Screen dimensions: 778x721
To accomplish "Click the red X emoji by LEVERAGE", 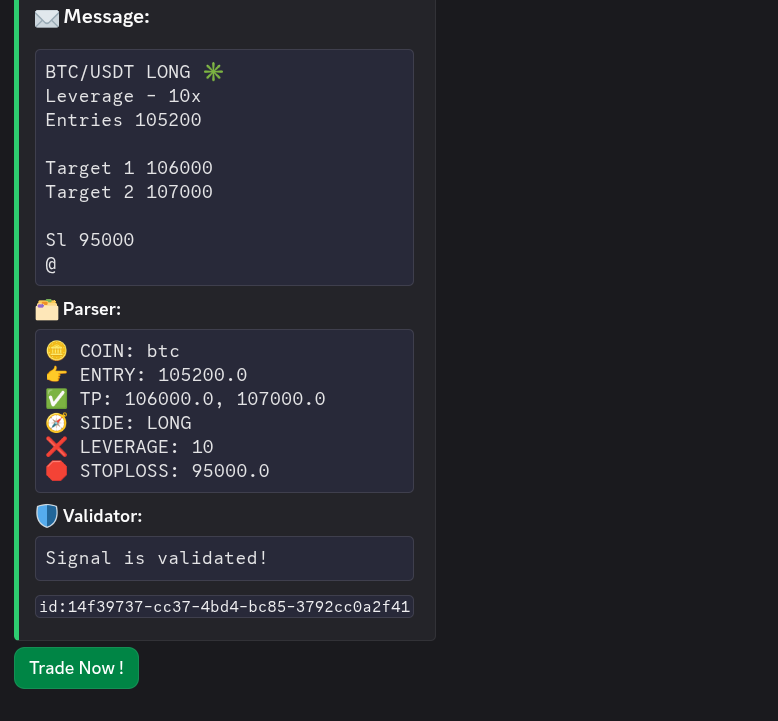I will [x=57, y=447].
